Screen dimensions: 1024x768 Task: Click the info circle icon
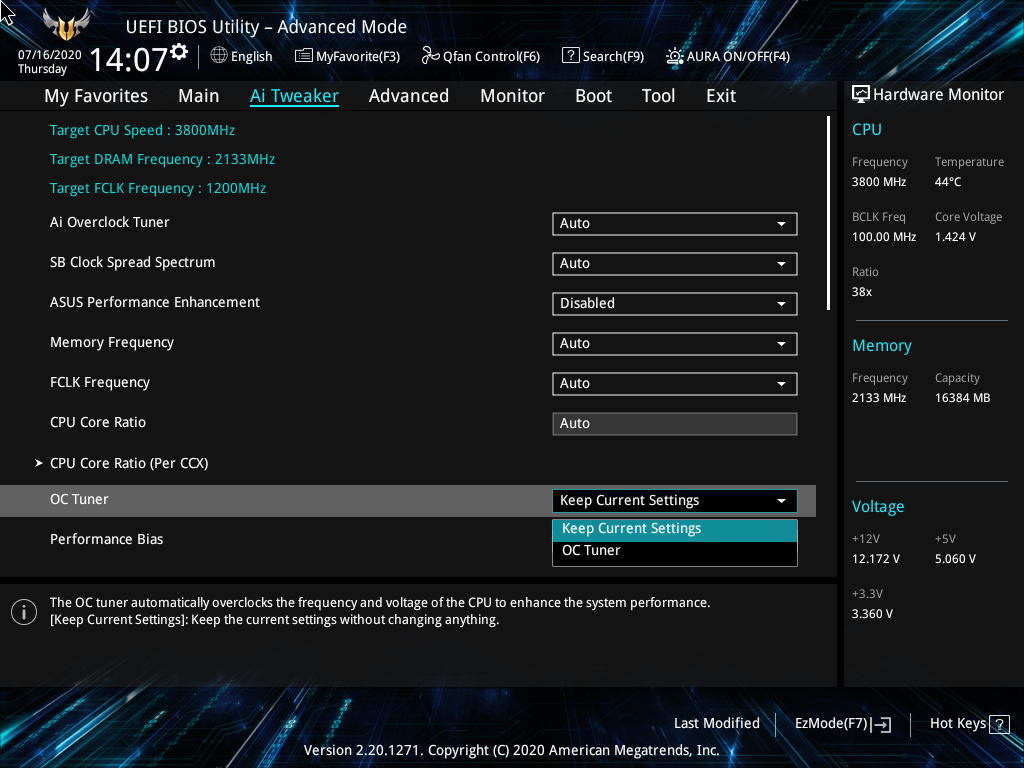click(24, 612)
